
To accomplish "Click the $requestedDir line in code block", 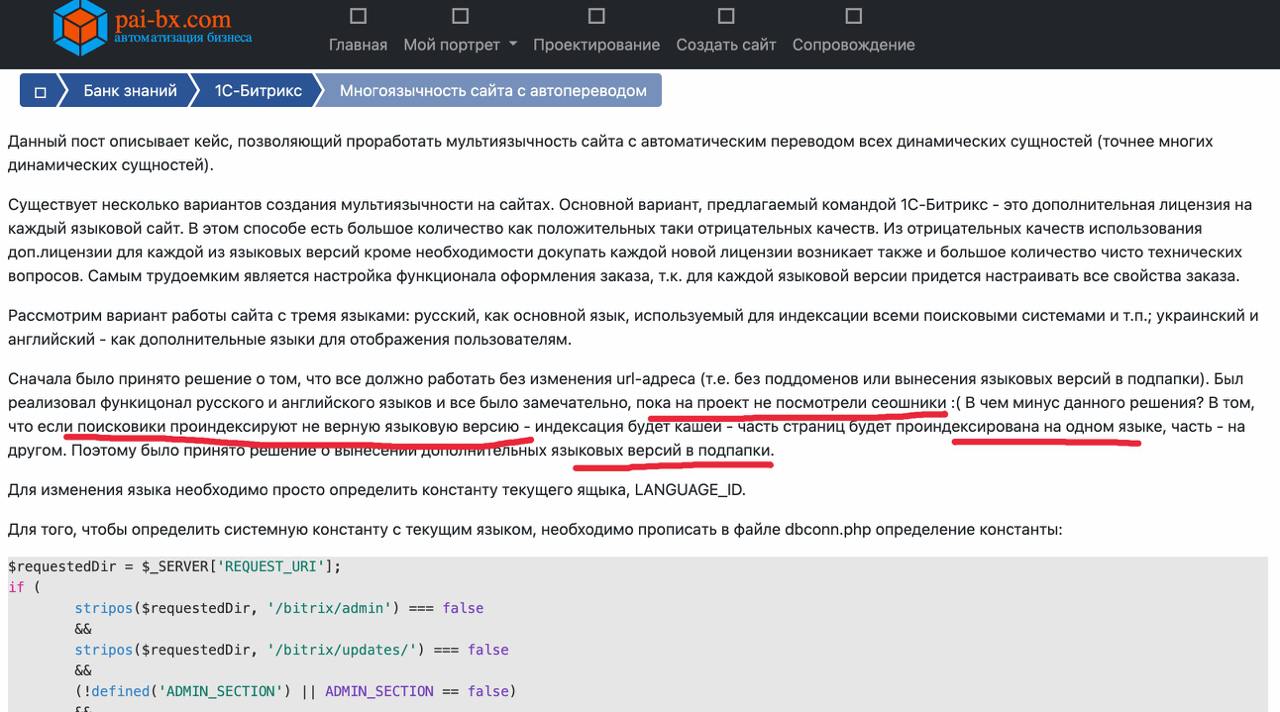I will (x=175, y=566).
